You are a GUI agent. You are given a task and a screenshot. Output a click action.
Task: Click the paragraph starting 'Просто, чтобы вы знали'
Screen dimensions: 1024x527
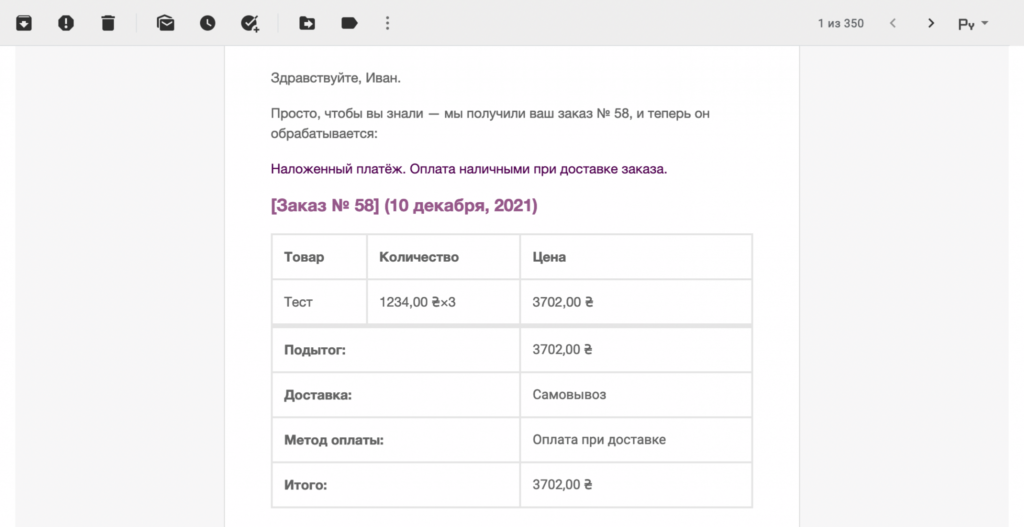coord(490,123)
